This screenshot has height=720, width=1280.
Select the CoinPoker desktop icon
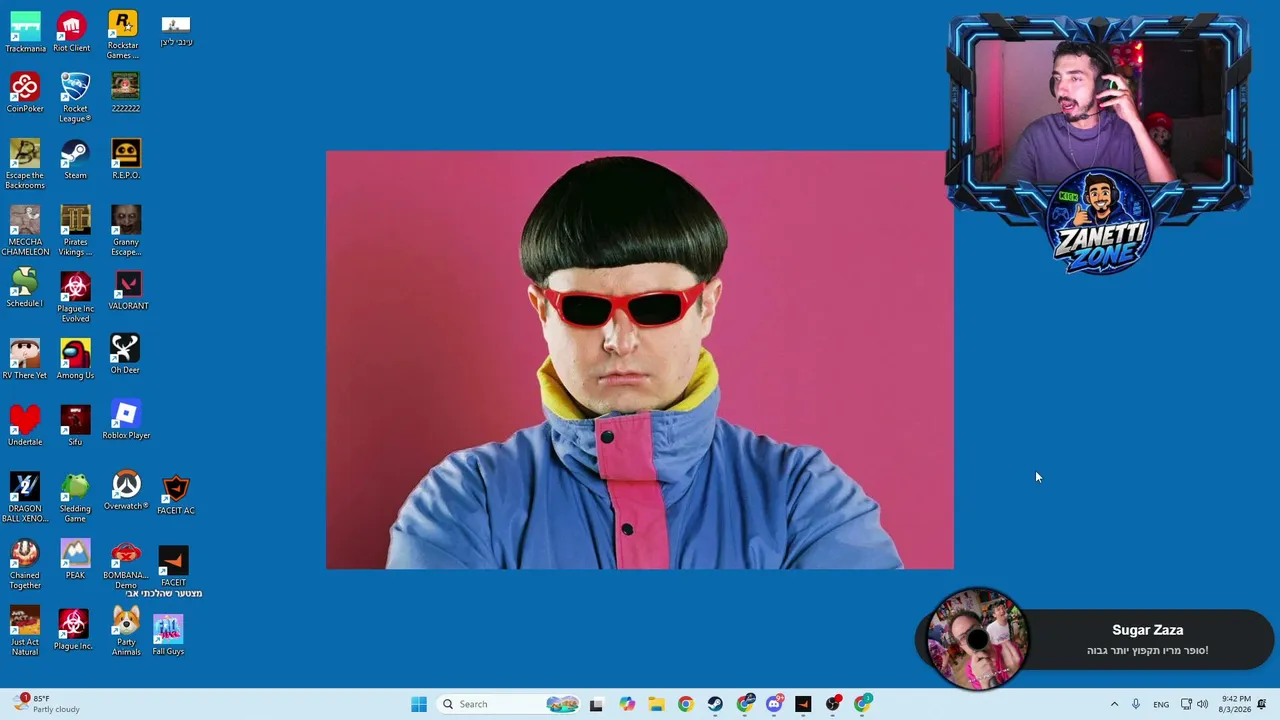25,92
